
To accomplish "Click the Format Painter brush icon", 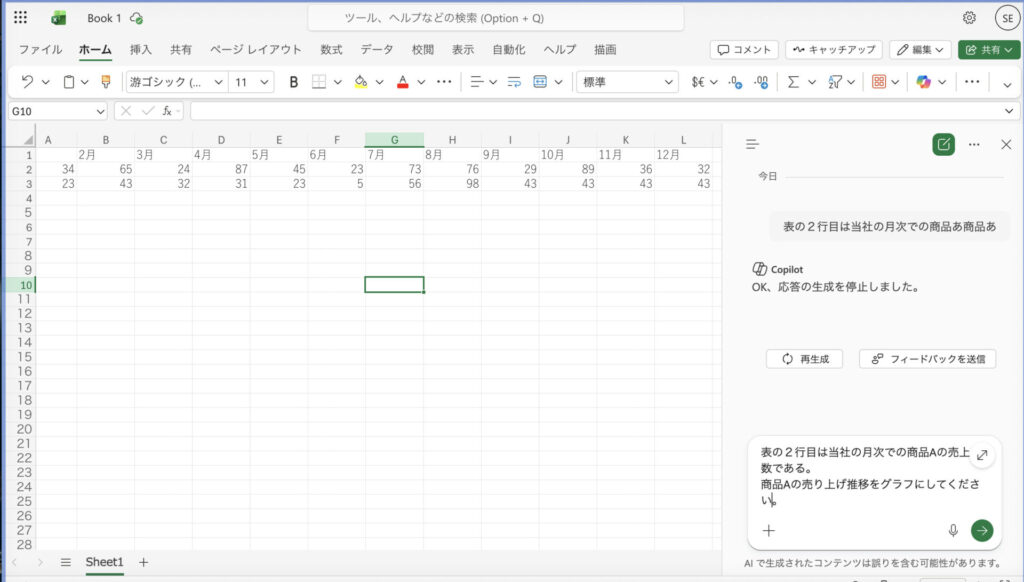I will pyautogui.click(x=105, y=82).
